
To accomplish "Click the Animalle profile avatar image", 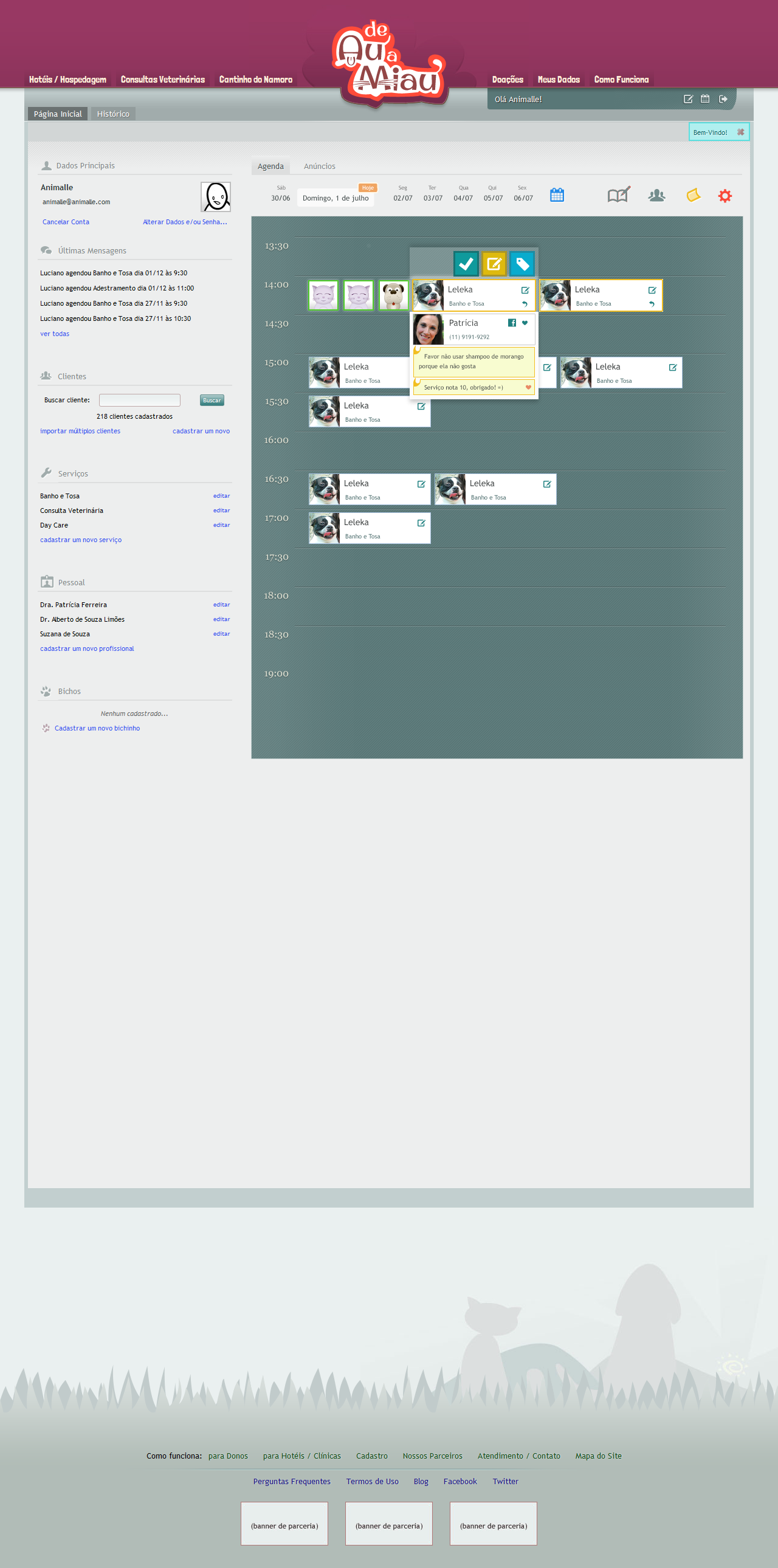I will (x=216, y=197).
